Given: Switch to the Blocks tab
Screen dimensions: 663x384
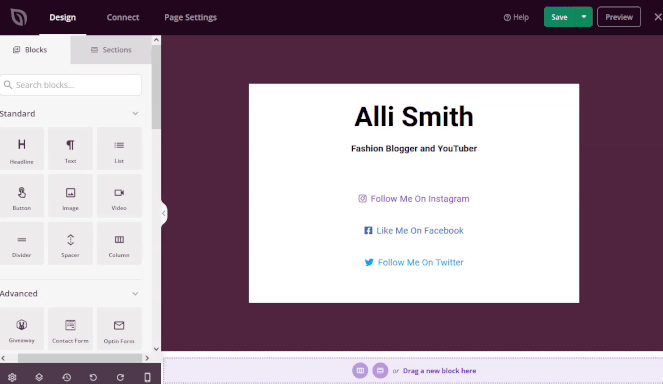Looking at the screenshot, I should (35, 50).
